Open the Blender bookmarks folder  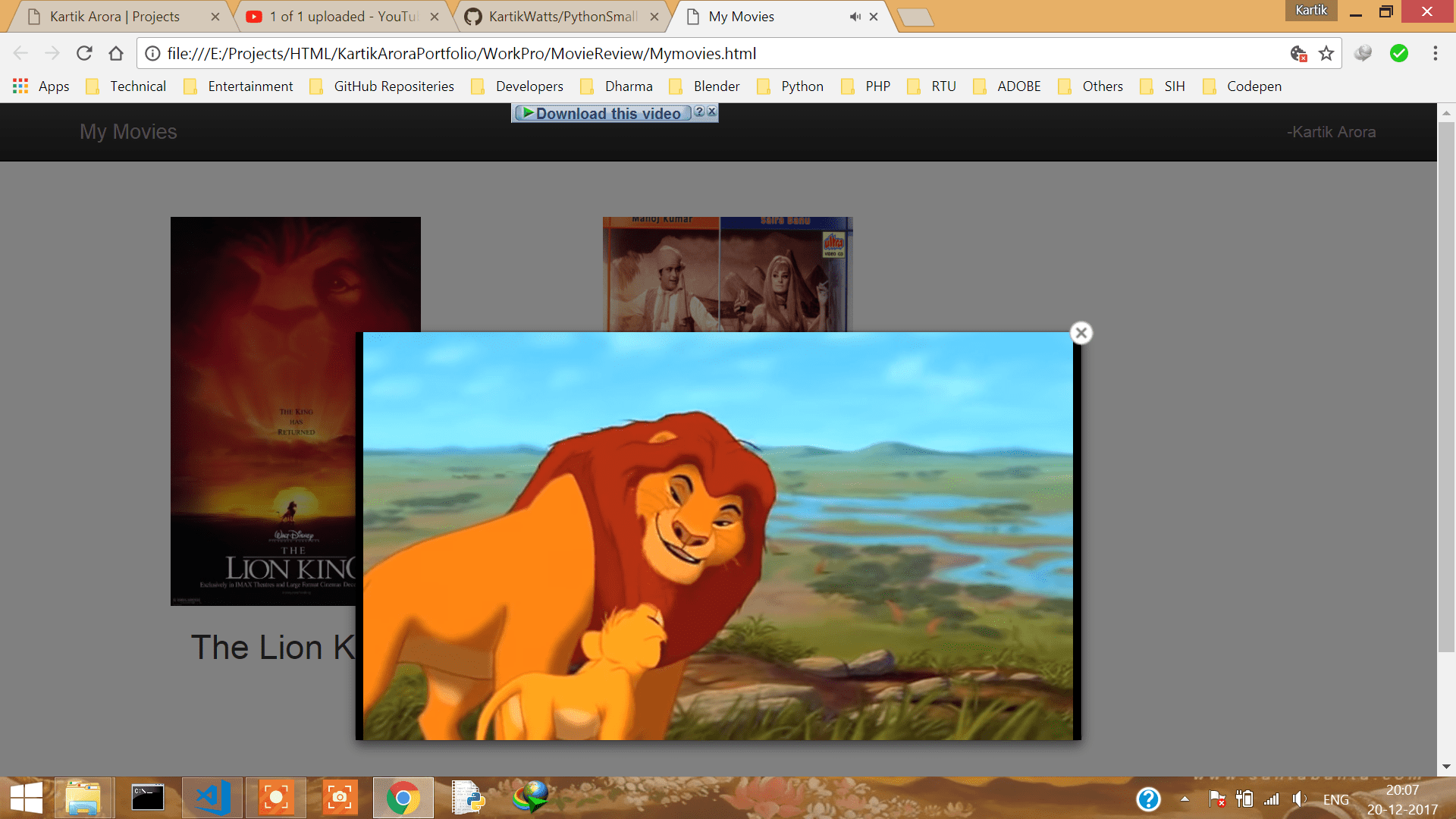[x=704, y=86]
